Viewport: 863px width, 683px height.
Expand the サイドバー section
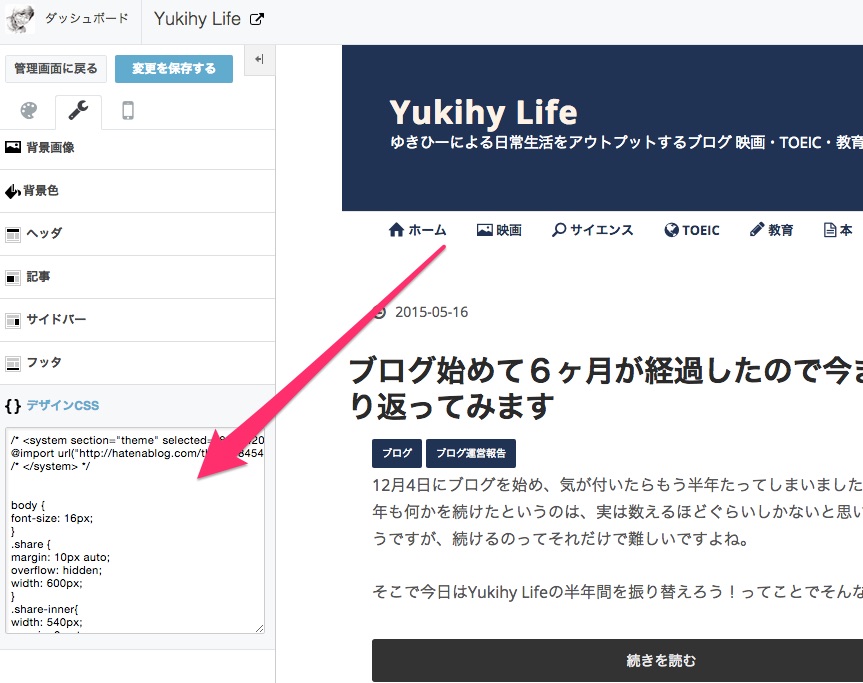pyautogui.click(x=138, y=320)
